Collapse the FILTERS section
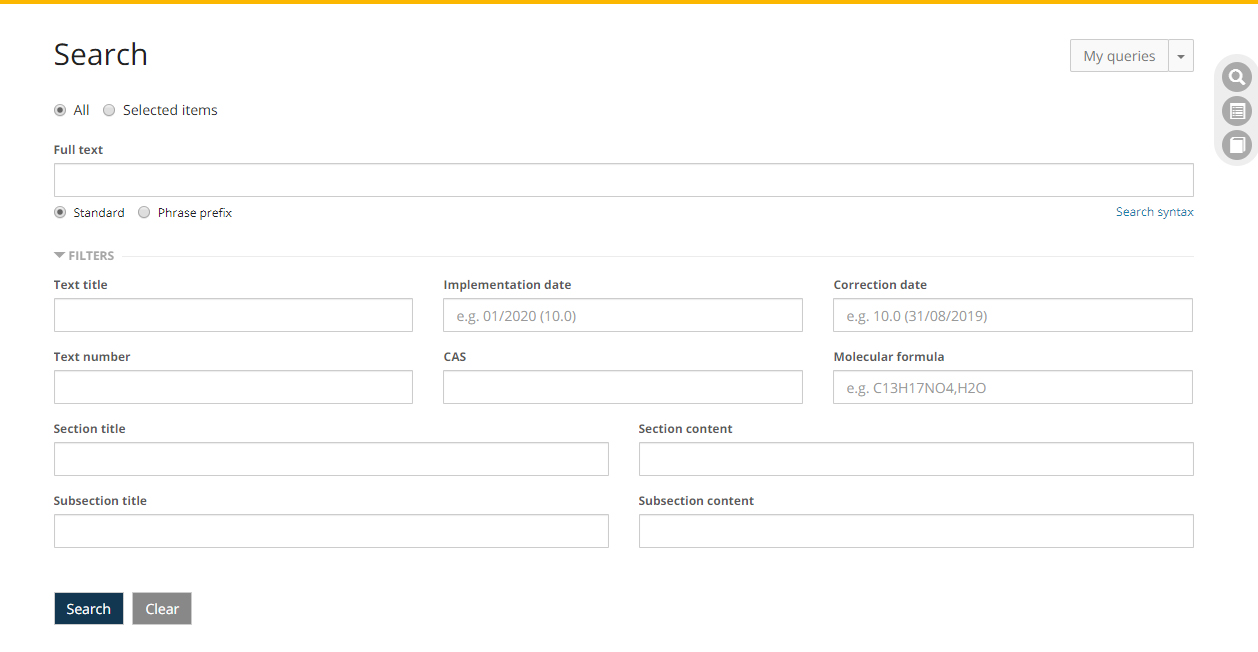This screenshot has width=1258, height=652. tap(84, 255)
